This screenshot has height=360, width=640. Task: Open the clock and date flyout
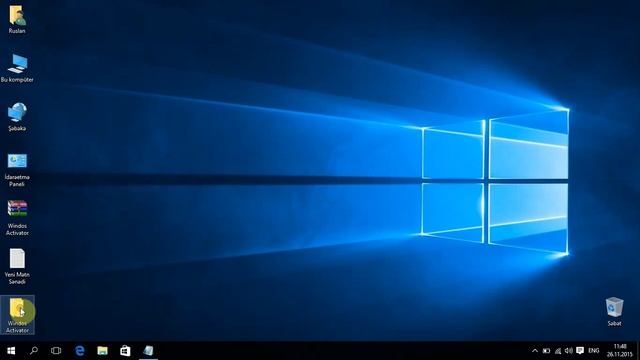[x=619, y=351]
